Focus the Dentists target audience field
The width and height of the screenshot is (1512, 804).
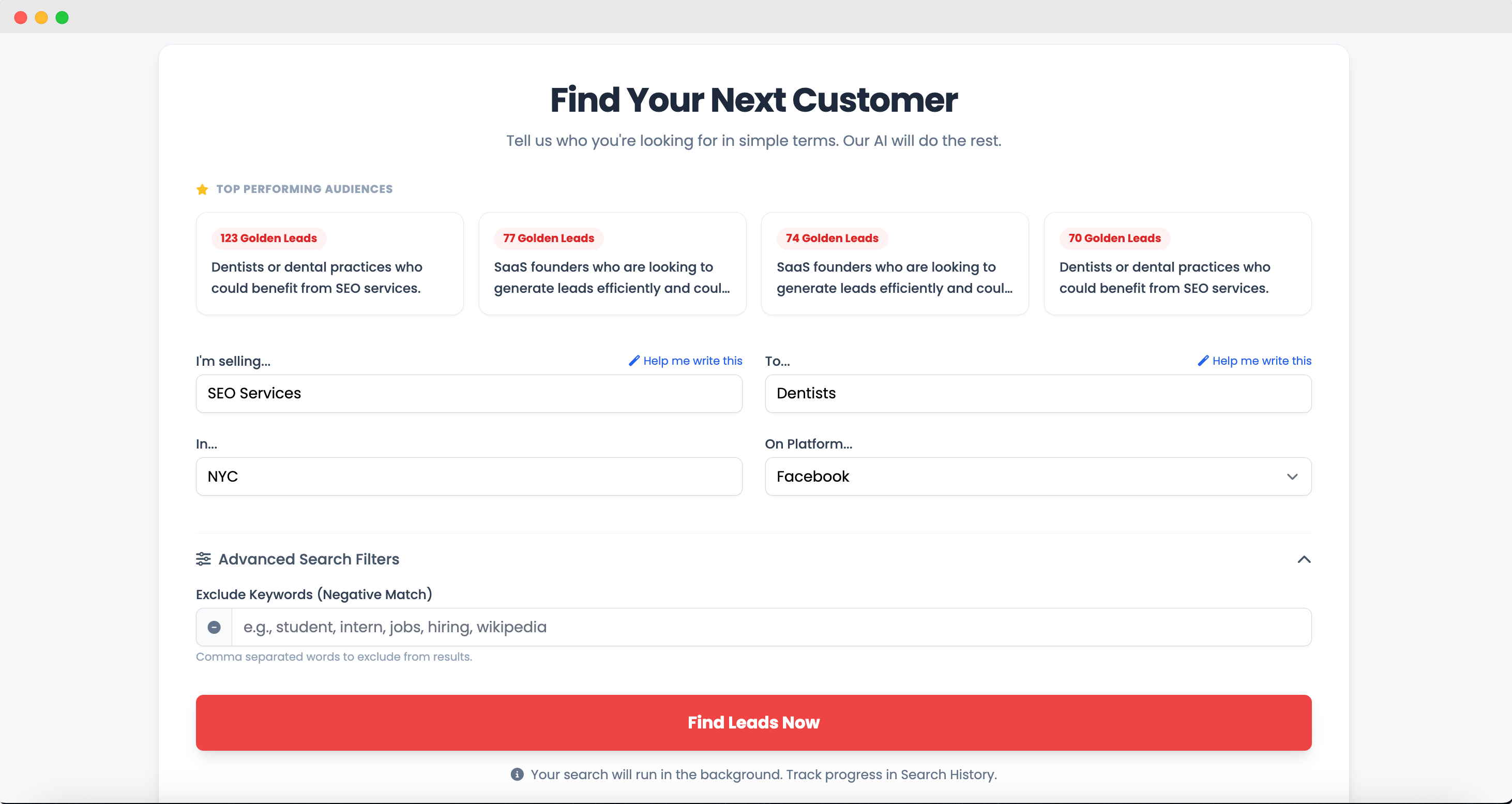coord(1038,394)
